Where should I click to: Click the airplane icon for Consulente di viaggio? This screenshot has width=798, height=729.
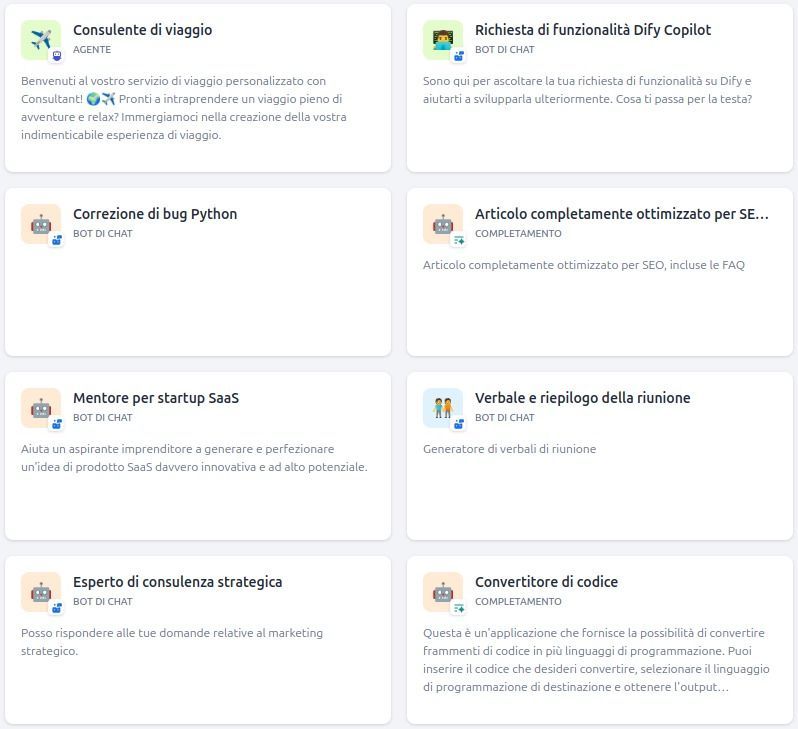pyautogui.click(x=40, y=39)
